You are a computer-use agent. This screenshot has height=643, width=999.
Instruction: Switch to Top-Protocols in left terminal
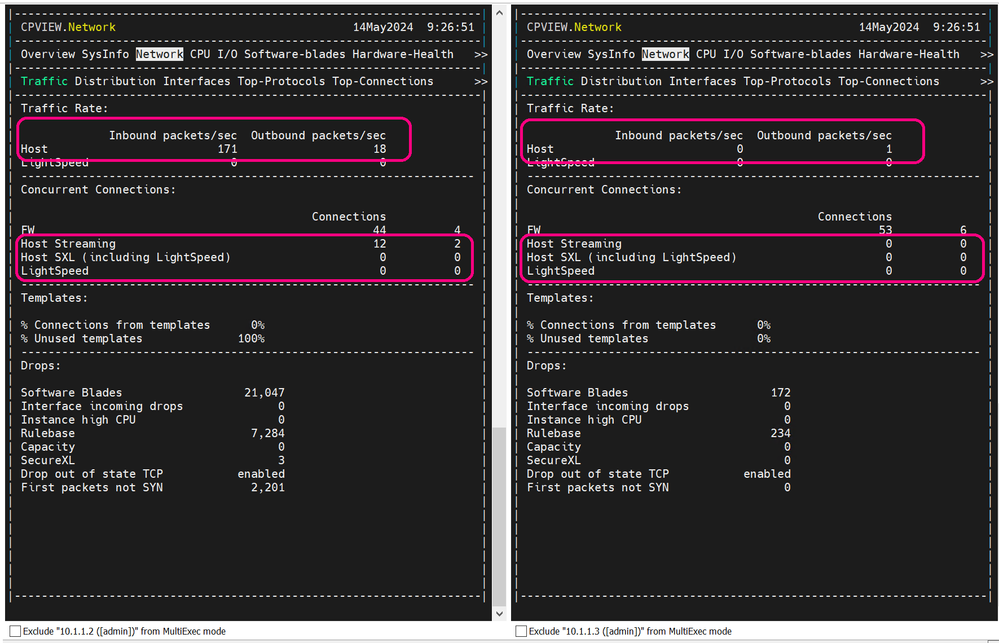[285, 81]
